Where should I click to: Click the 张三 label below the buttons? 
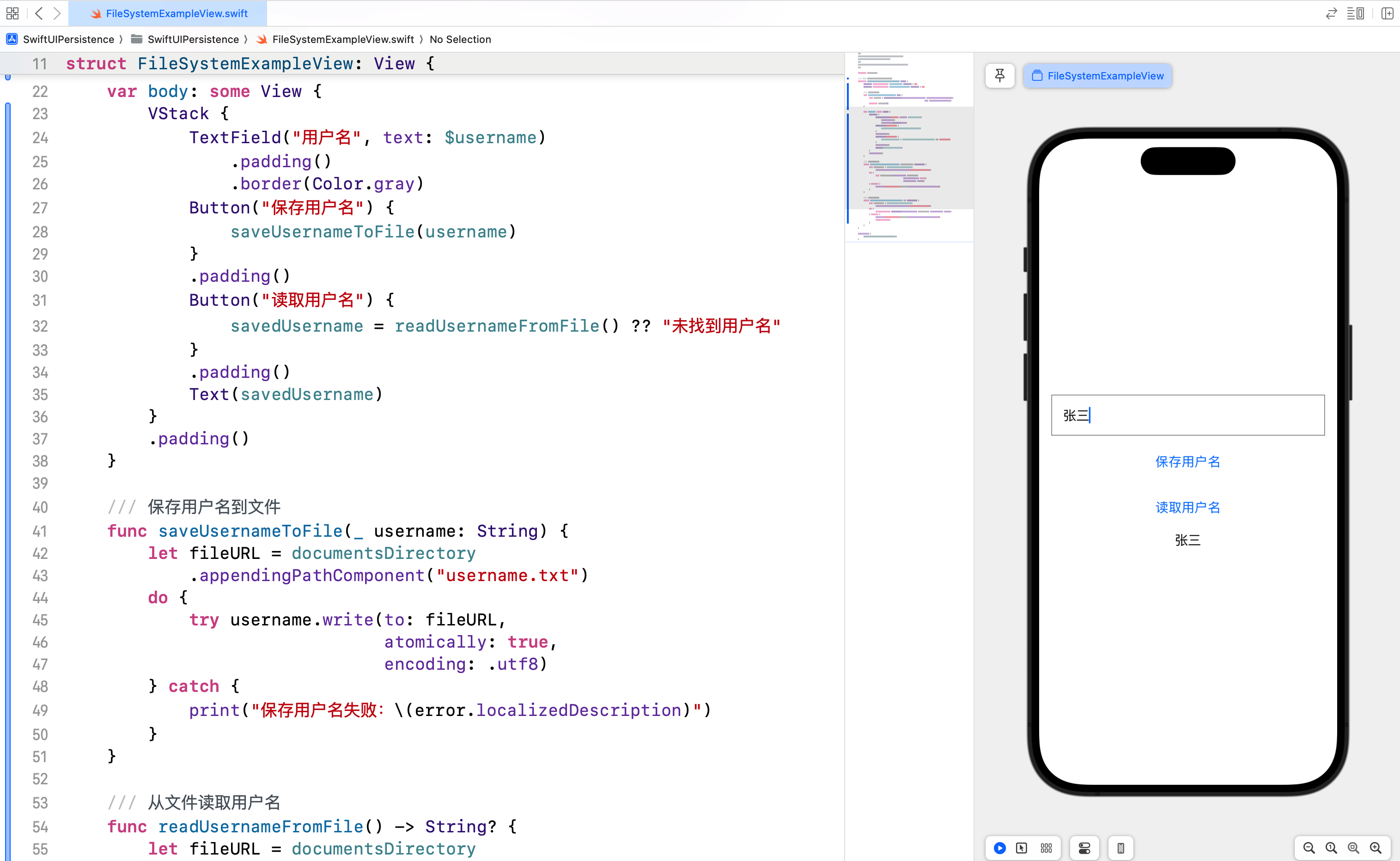pyautogui.click(x=1187, y=540)
